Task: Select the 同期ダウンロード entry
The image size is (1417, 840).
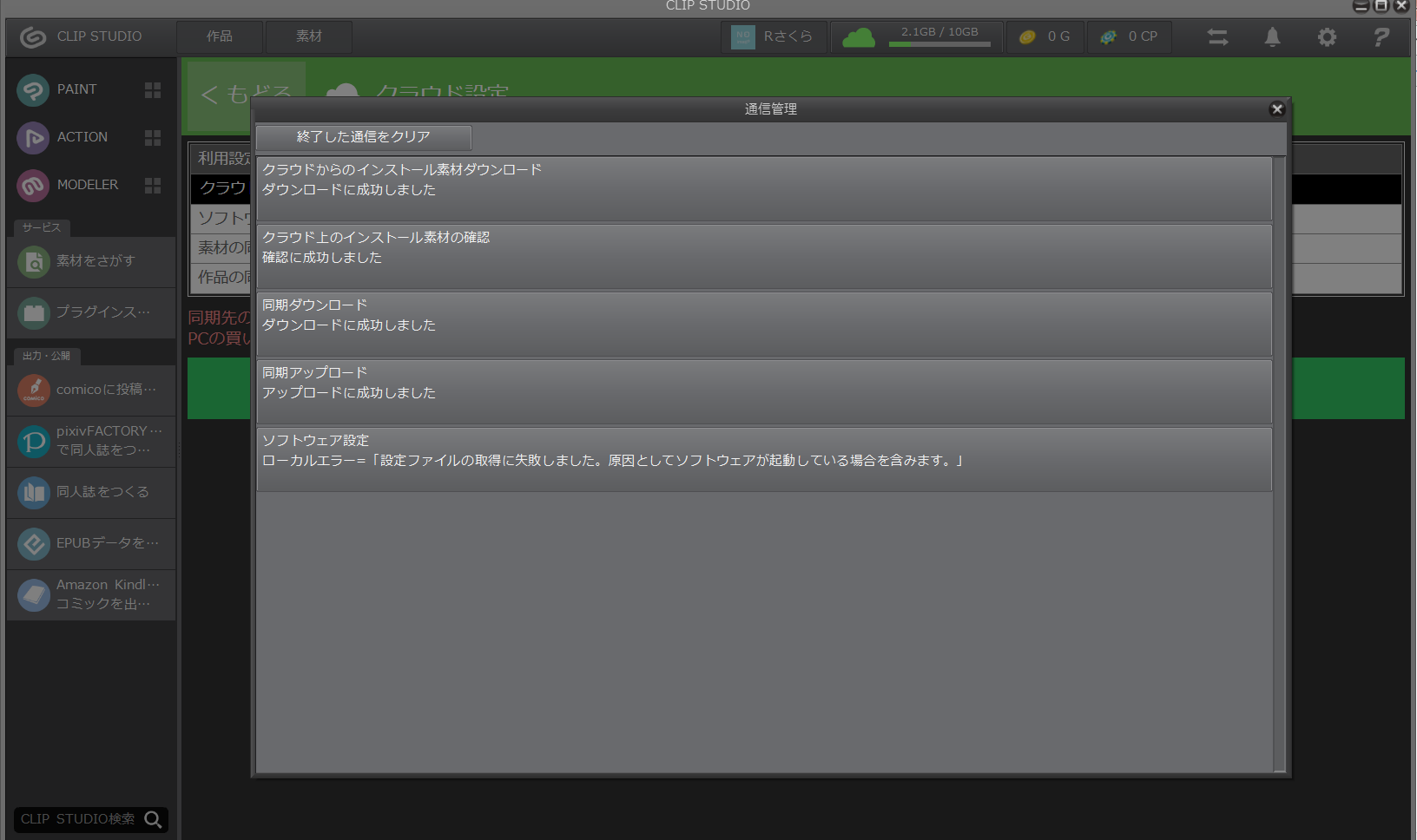Action: tap(764, 324)
